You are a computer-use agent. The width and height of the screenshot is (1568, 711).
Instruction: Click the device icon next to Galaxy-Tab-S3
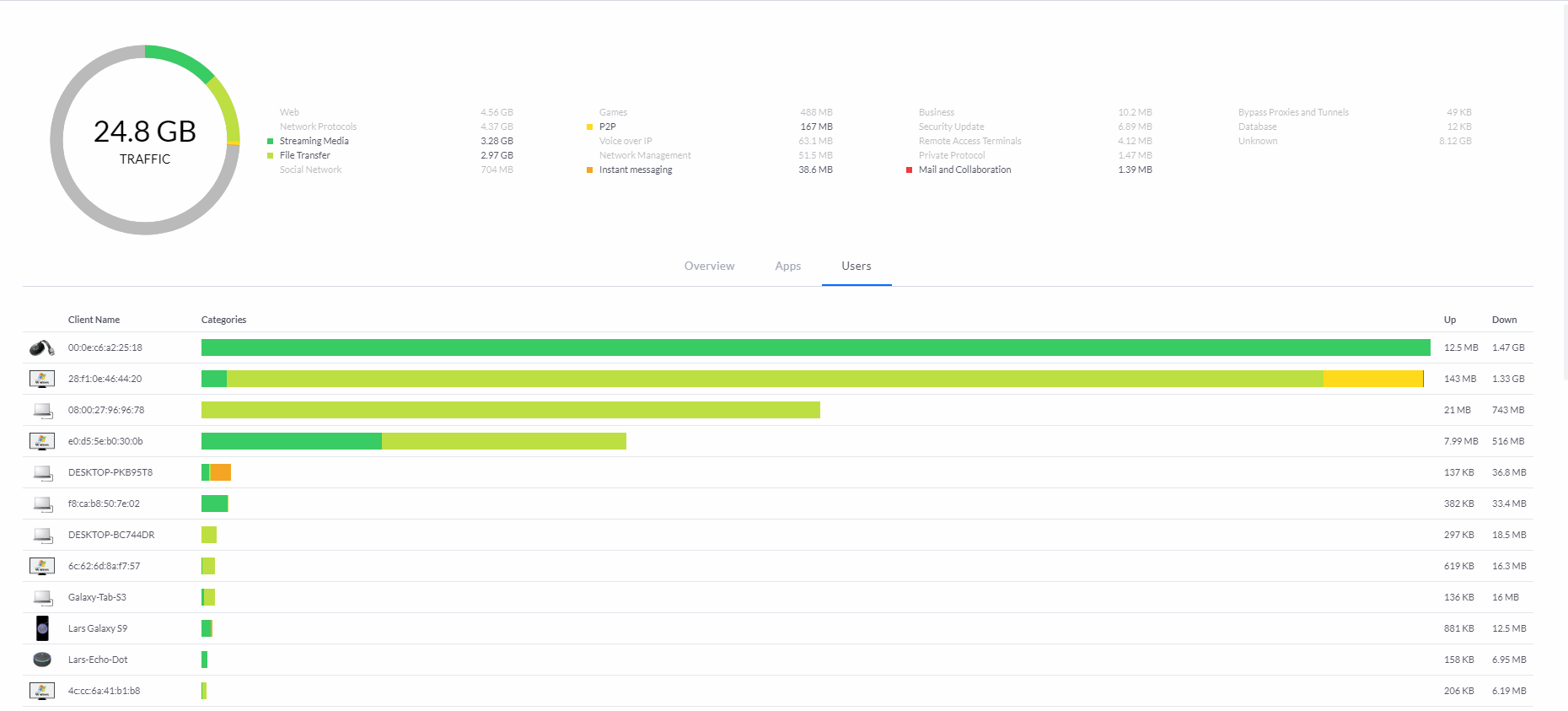tap(42, 597)
